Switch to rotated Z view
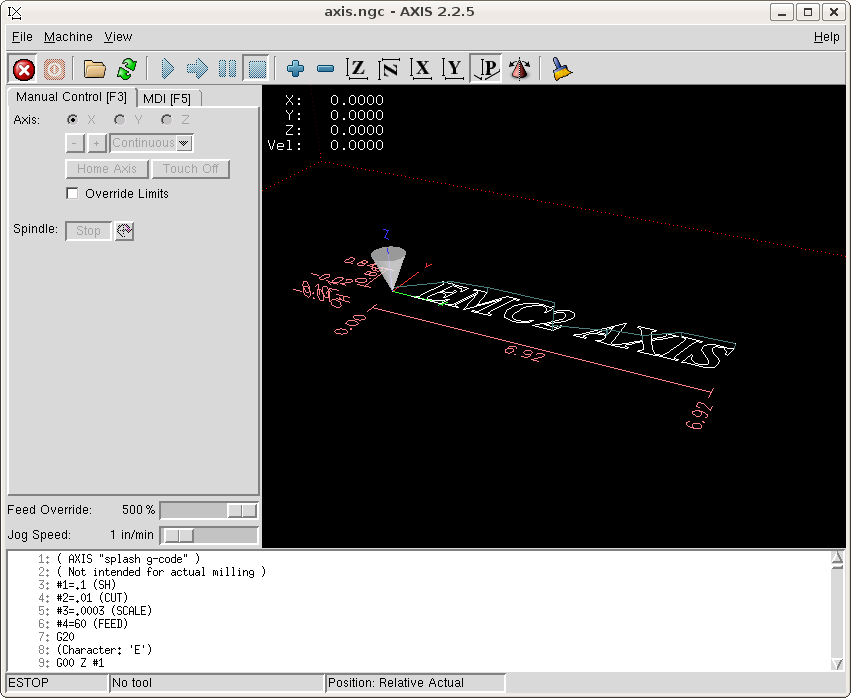851x698 pixels. coord(389,69)
